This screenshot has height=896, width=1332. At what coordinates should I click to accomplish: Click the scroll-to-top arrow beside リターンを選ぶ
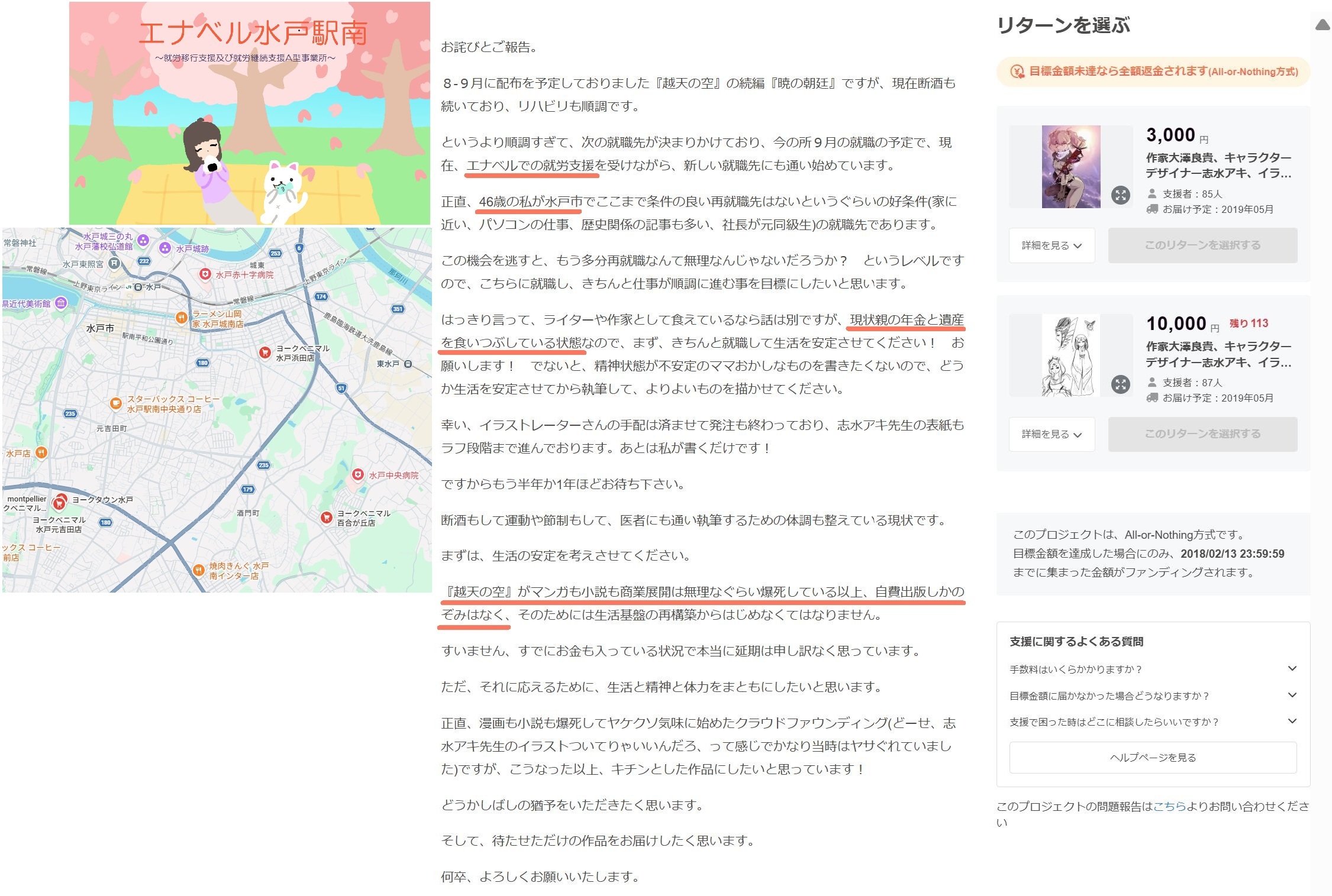pos(1323,25)
